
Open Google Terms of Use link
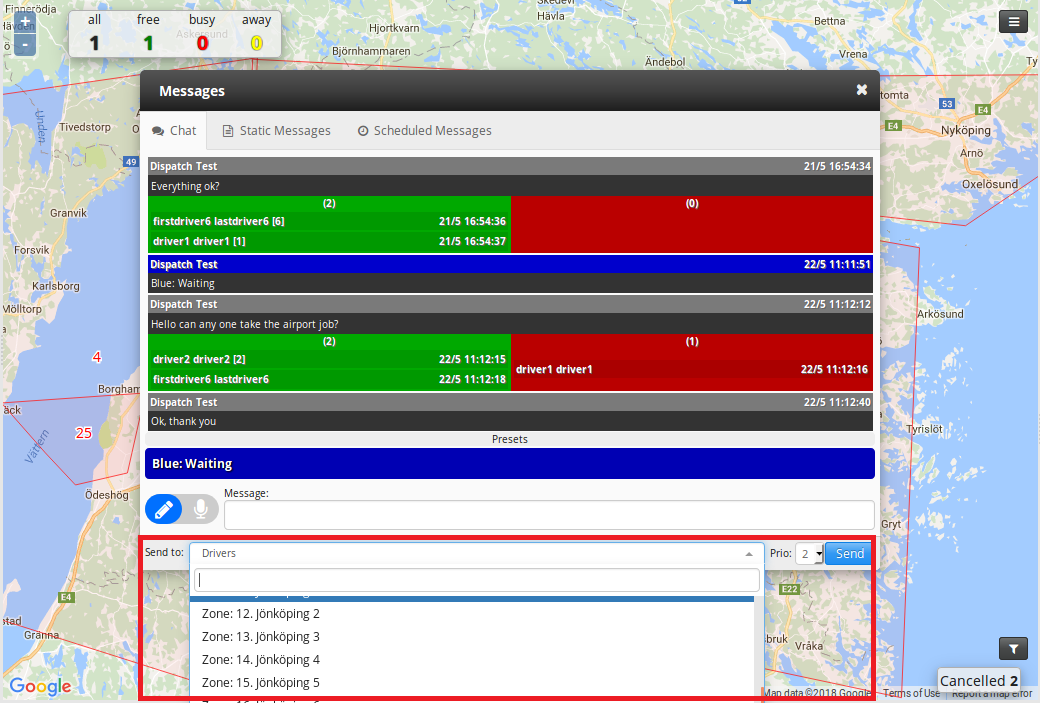(x=911, y=693)
